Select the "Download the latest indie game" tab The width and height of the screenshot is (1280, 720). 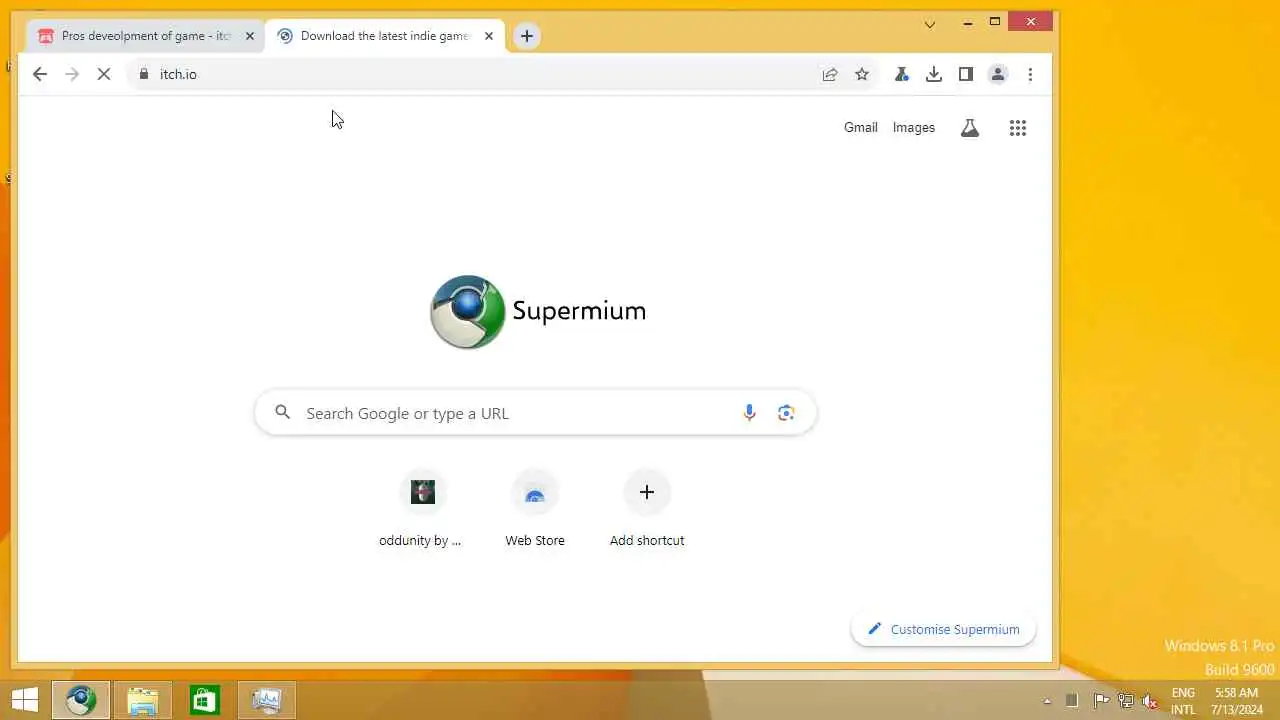pyautogui.click(x=385, y=36)
